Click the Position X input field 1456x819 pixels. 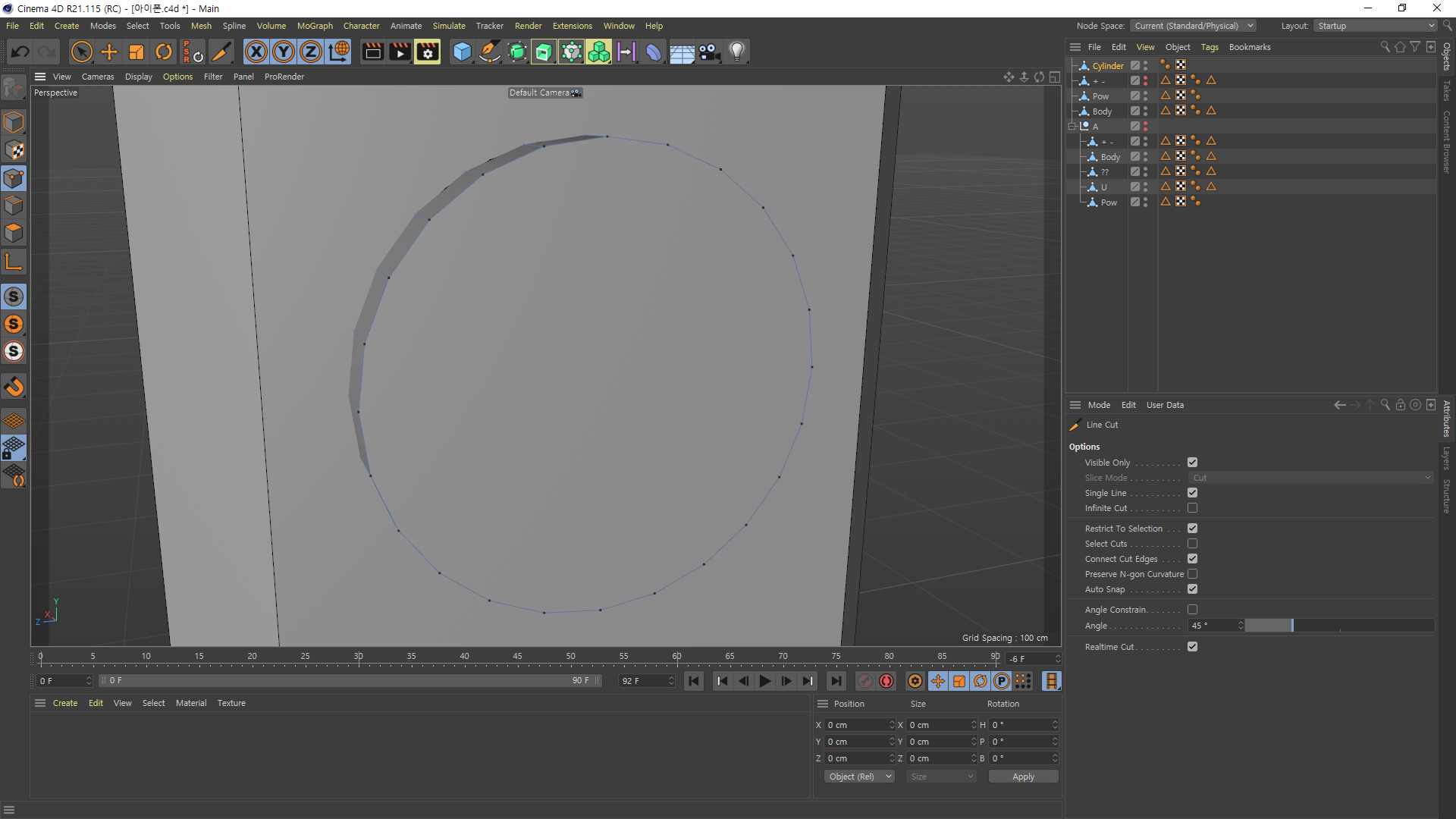pyautogui.click(x=855, y=725)
